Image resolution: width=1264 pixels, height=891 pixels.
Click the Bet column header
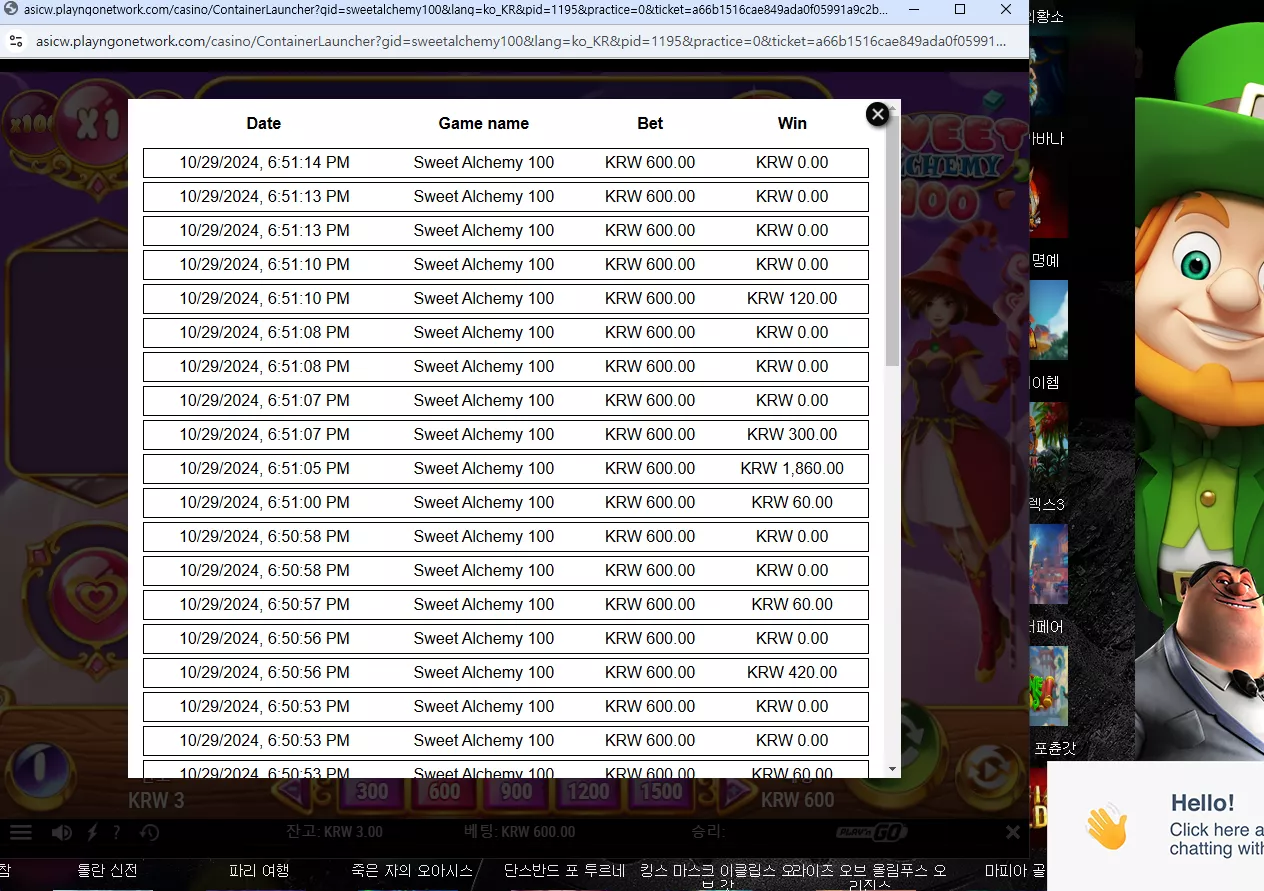tap(650, 123)
